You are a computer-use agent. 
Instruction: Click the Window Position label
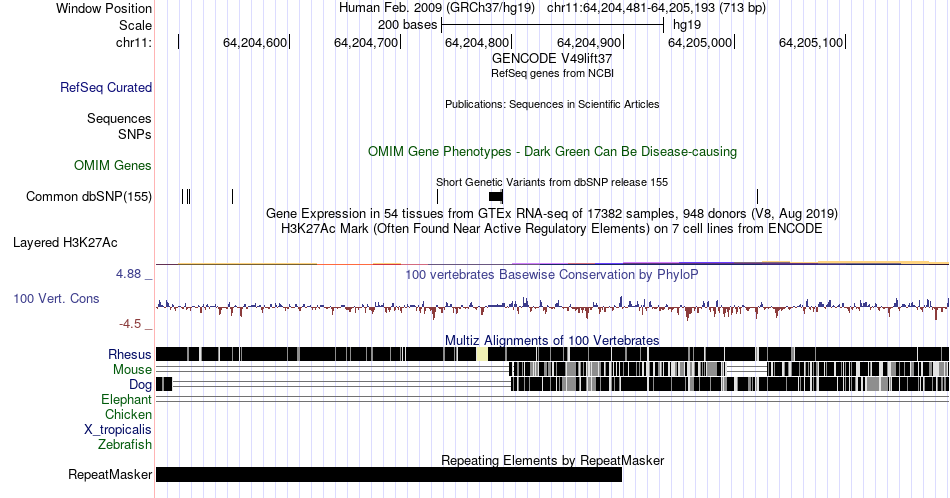[x=104, y=8]
